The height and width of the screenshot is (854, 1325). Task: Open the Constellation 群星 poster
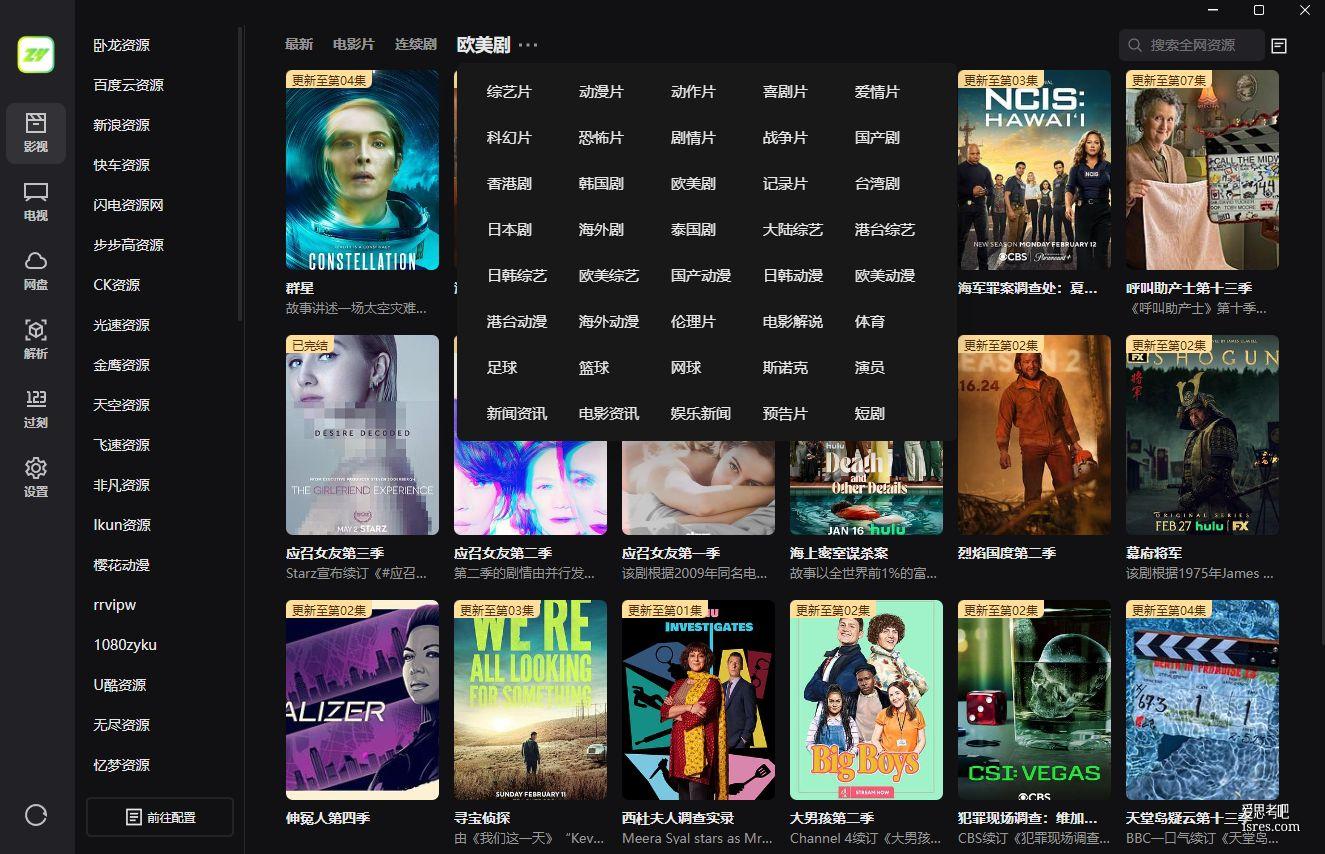click(x=362, y=170)
